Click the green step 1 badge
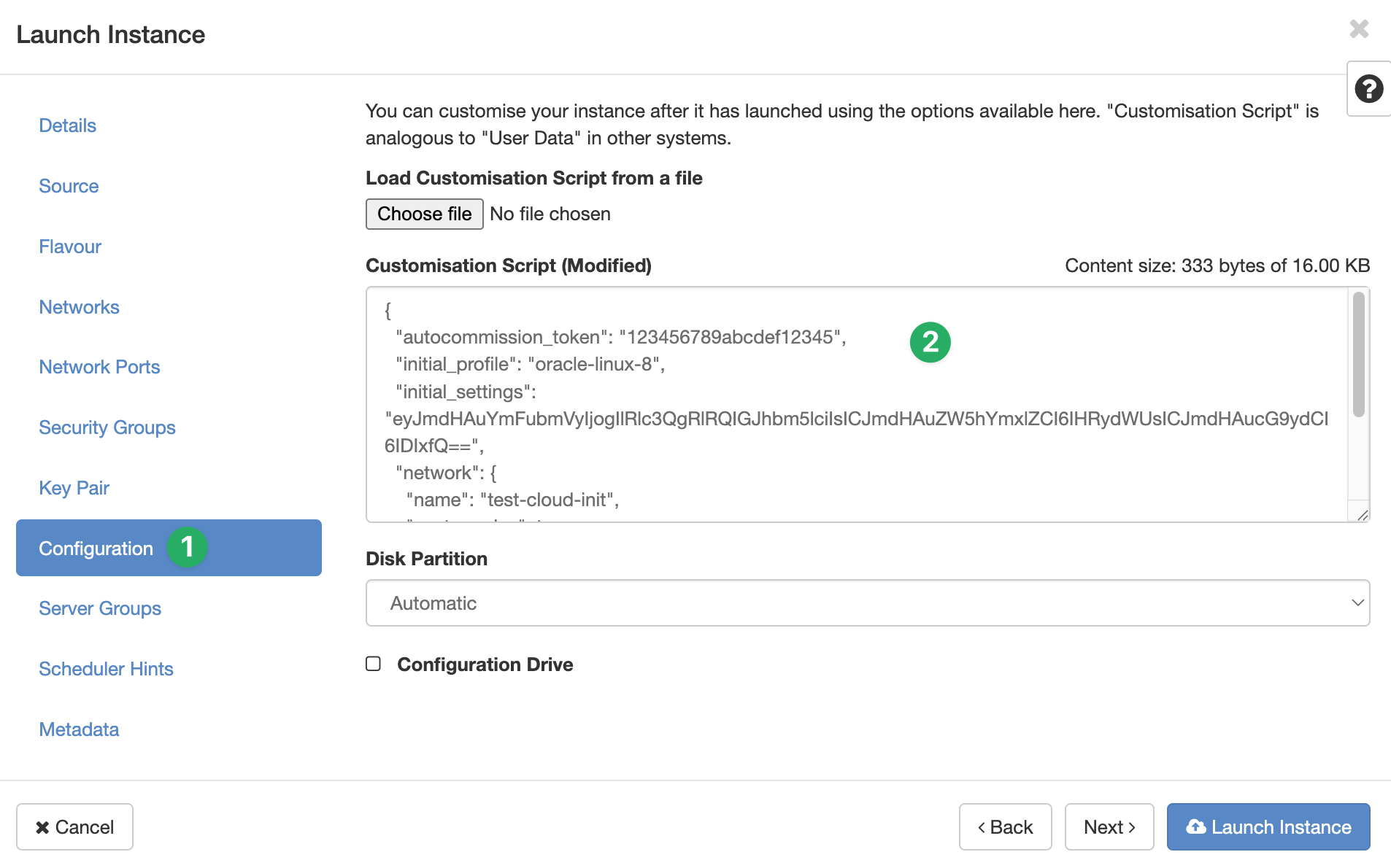 [188, 547]
